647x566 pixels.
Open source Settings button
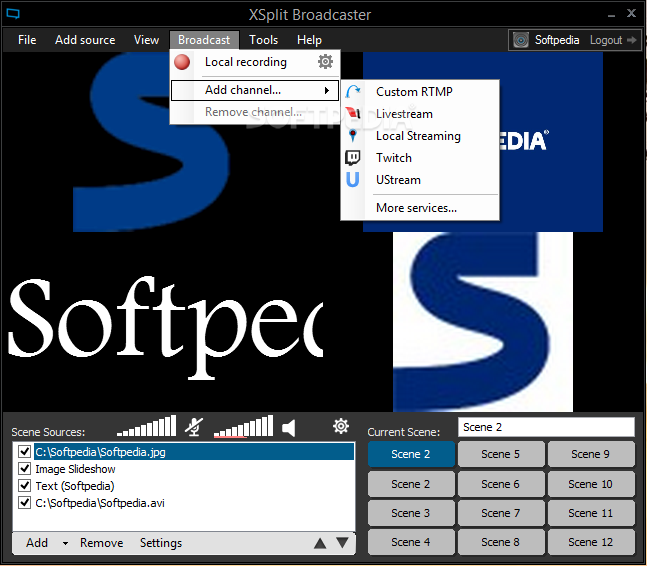click(161, 543)
